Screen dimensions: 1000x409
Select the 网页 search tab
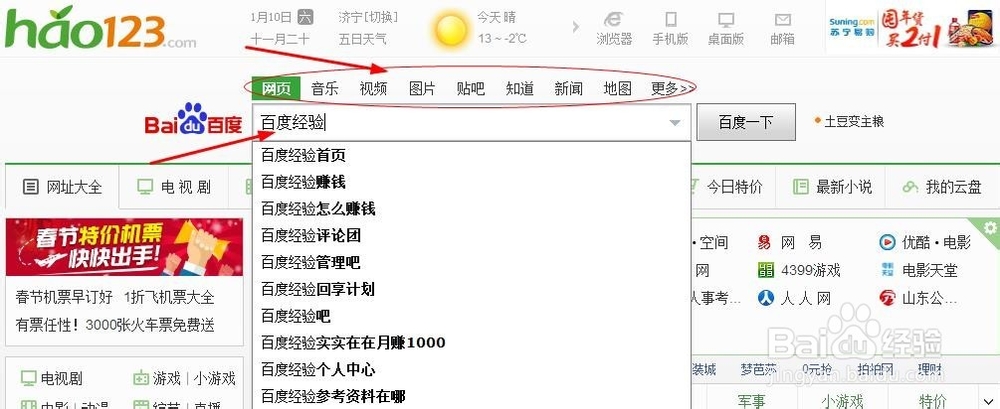[276, 88]
